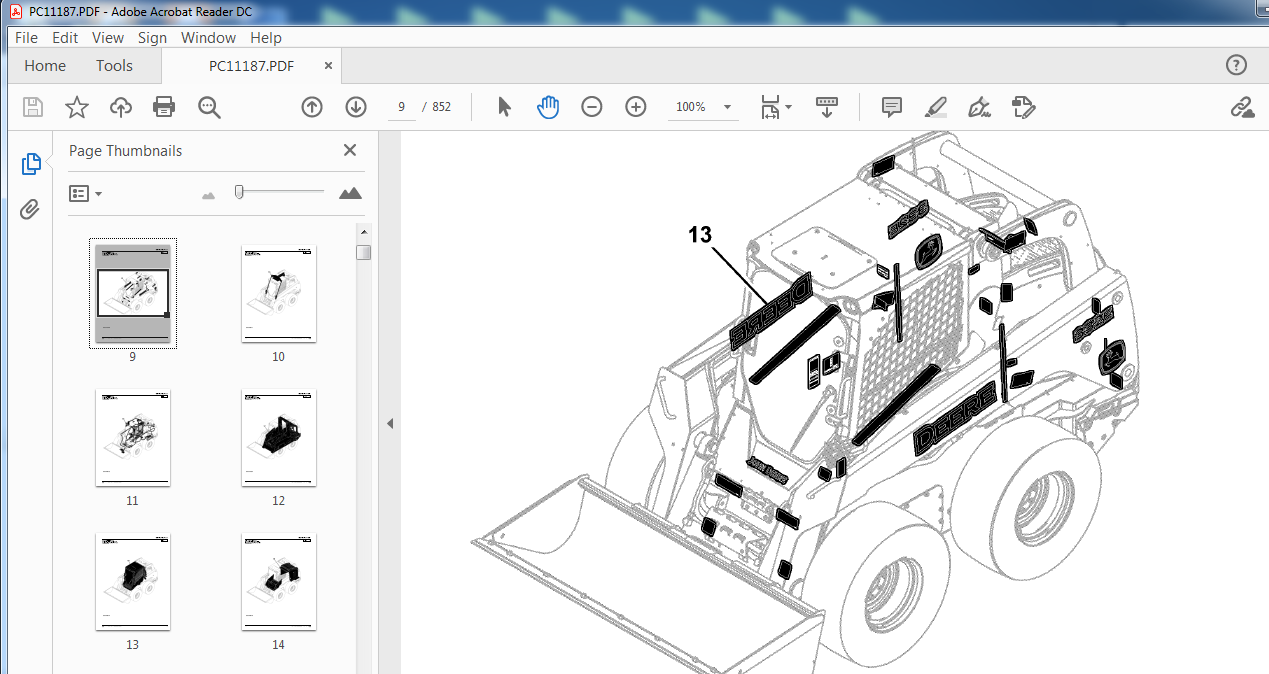Open the View menu
The width and height of the screenshot is (1269, 674).
point(108,37)
